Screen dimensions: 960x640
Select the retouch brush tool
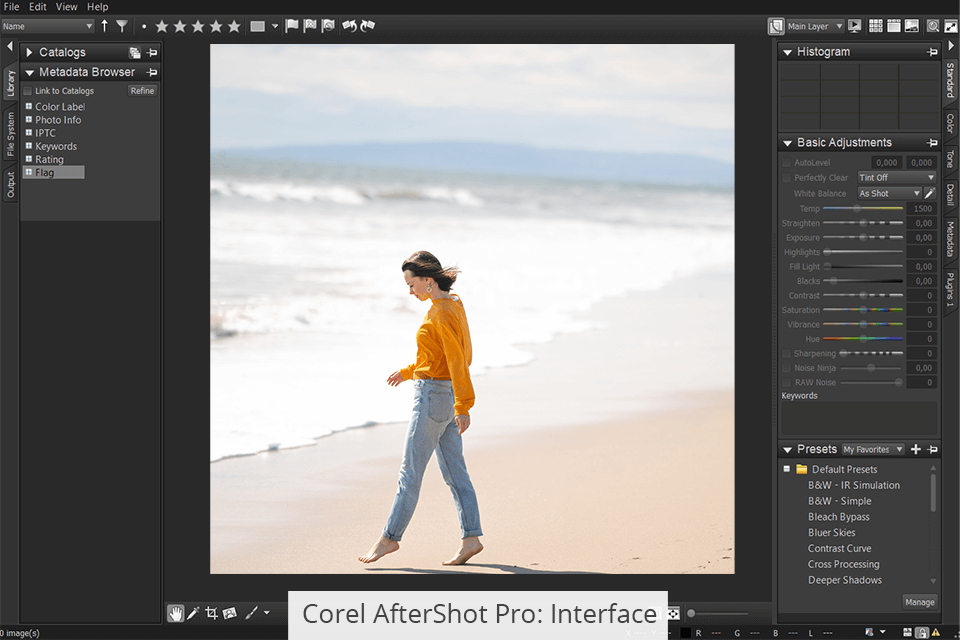[x=251, y=613]
